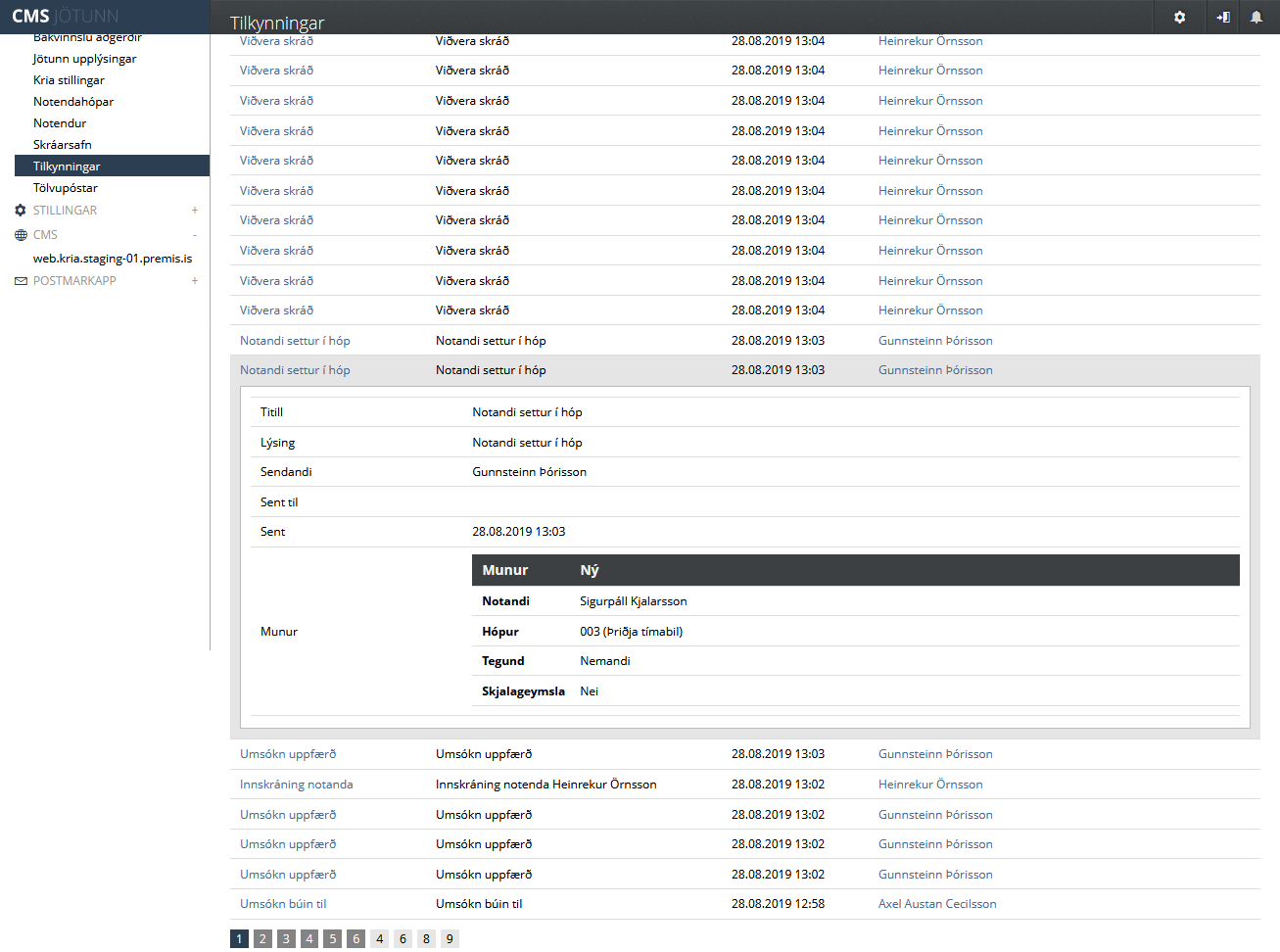Image resolution: width=1280 pixels, height=952 pixels.
Task: Collapse the expanded Notandi settur í hóp row
Action: tap(295, 370)
